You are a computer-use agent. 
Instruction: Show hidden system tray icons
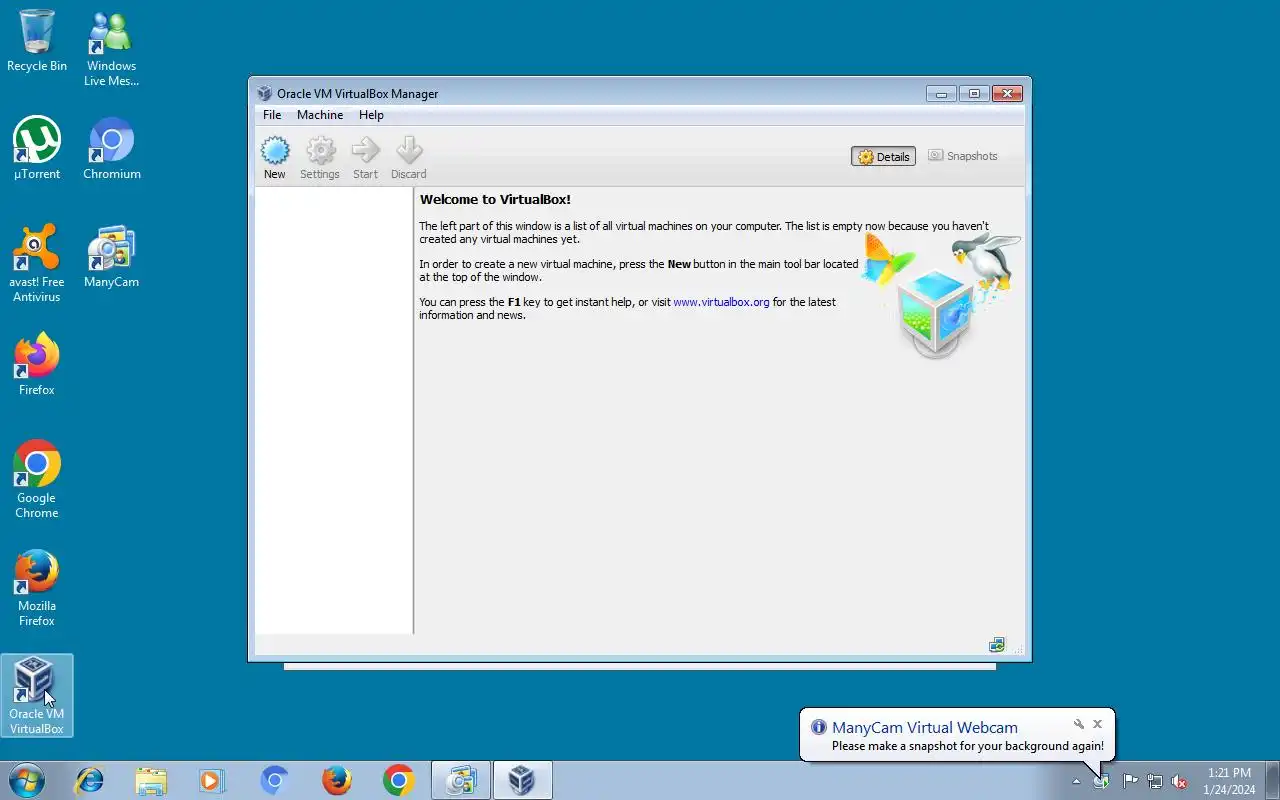point(1076,781)
